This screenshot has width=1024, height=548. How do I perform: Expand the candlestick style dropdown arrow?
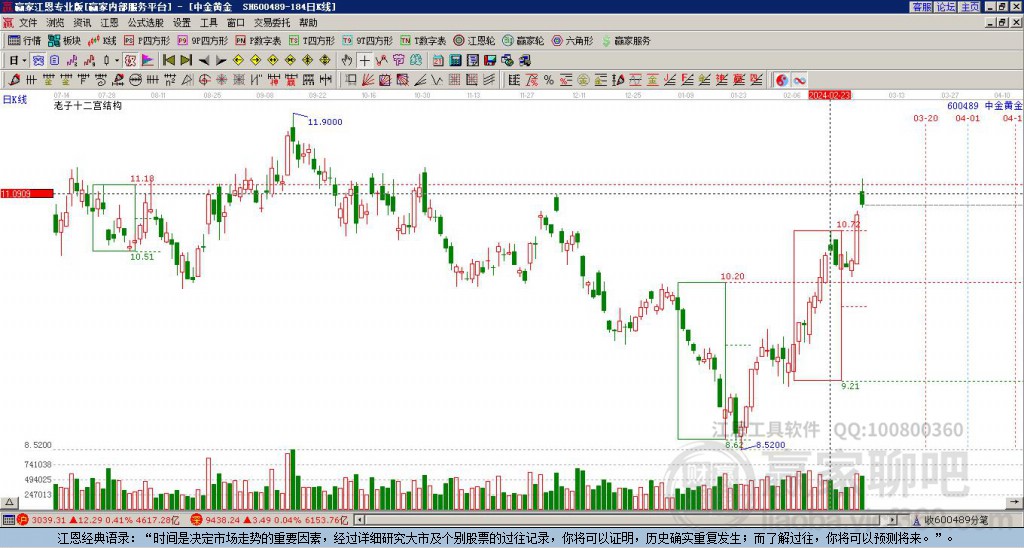117,60
